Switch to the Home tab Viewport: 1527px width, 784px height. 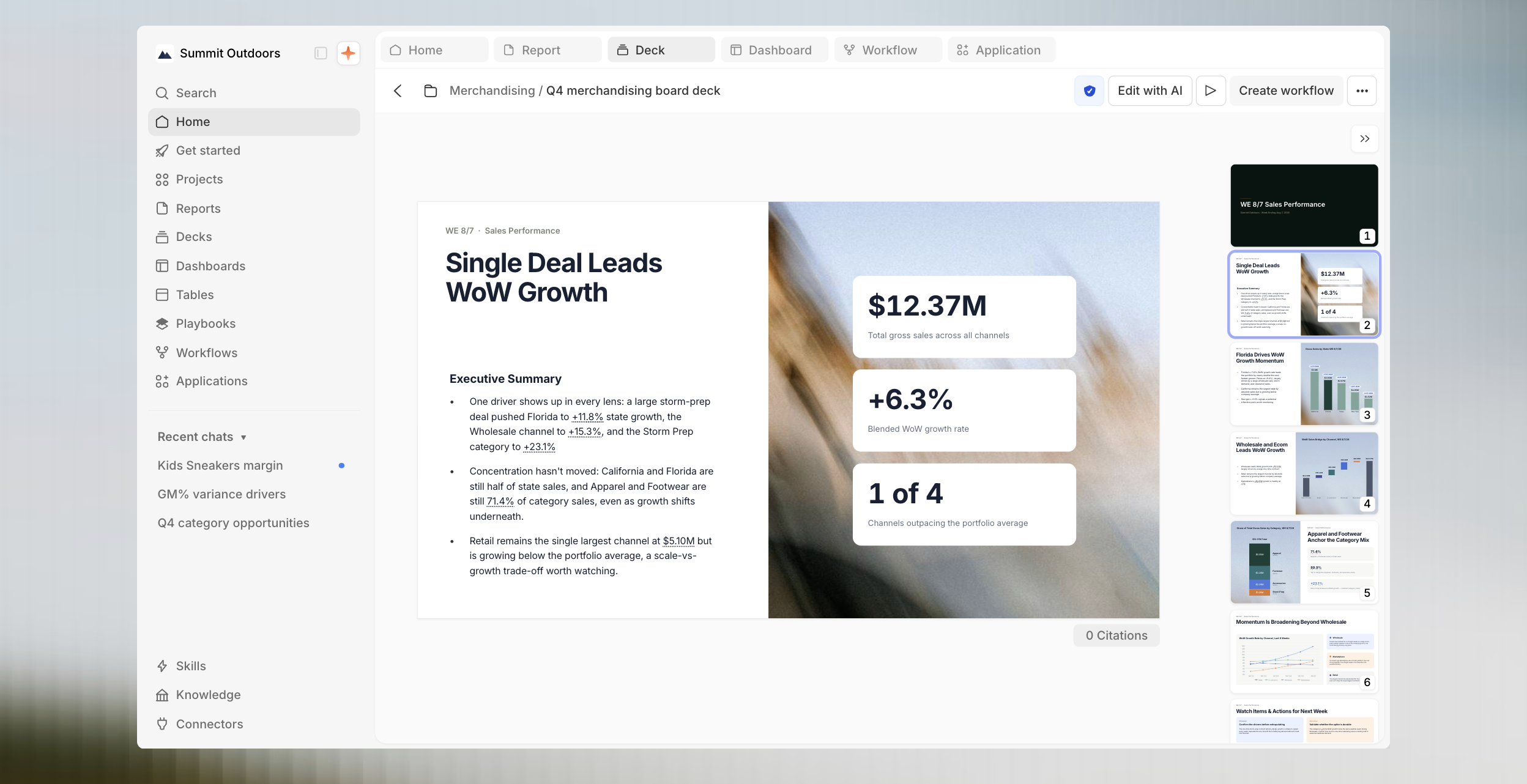(x=434, y=50)
